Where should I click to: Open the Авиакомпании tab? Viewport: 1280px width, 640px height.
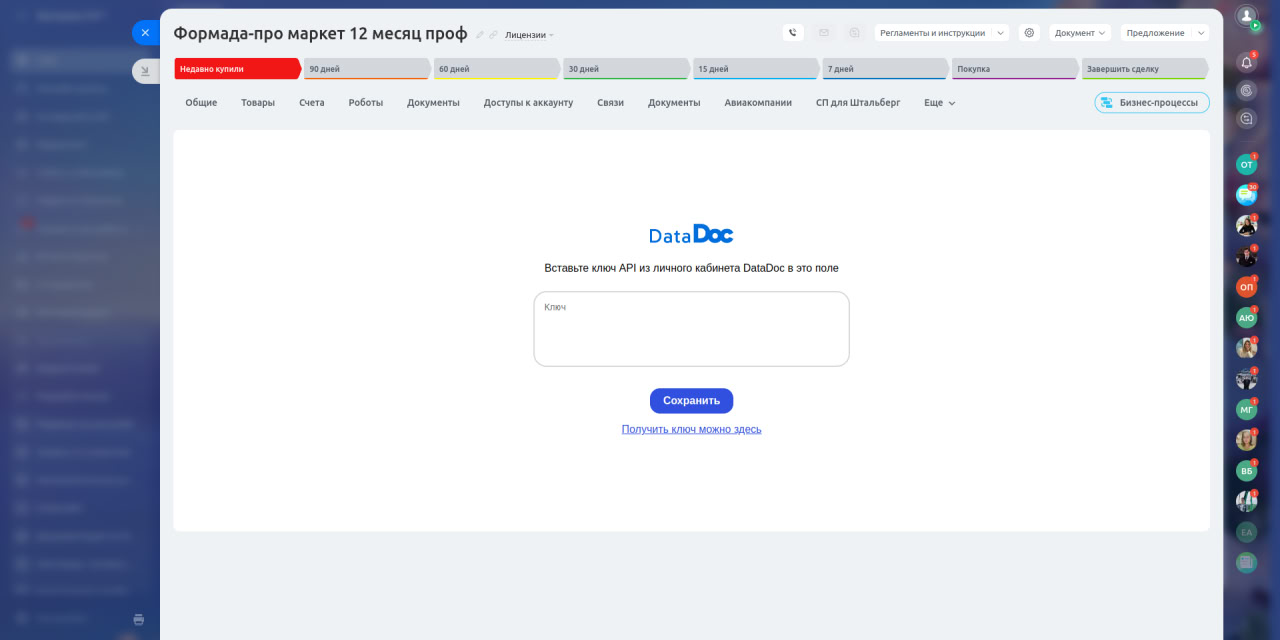coord(758,103)
